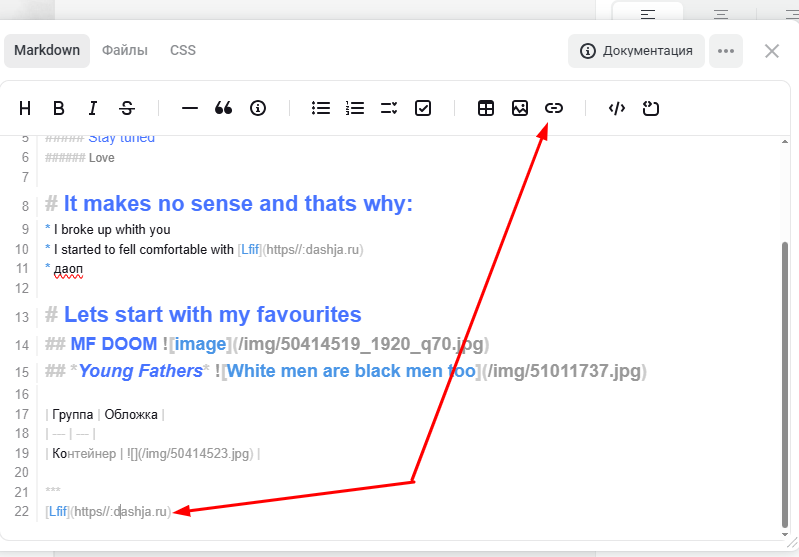The width and height of the screenshot is (799, 557).
Task: Insert a checkbox task list
Action: (x=423, y=108)
